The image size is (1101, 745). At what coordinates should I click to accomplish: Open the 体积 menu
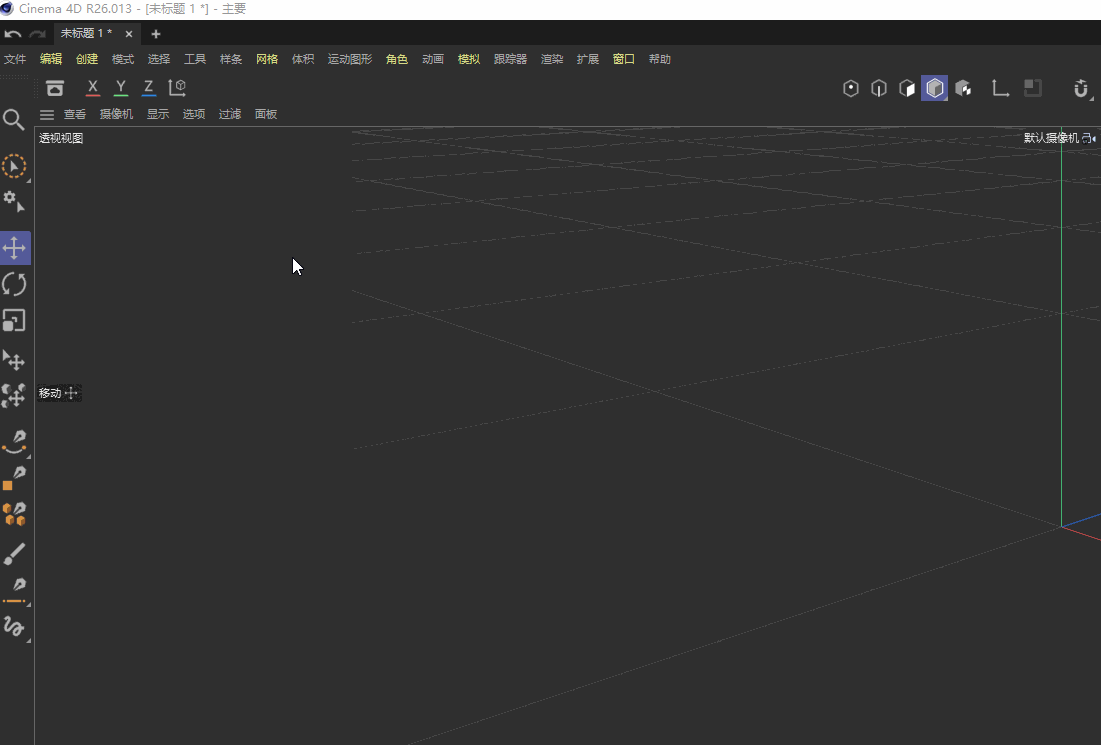[303, 59]
